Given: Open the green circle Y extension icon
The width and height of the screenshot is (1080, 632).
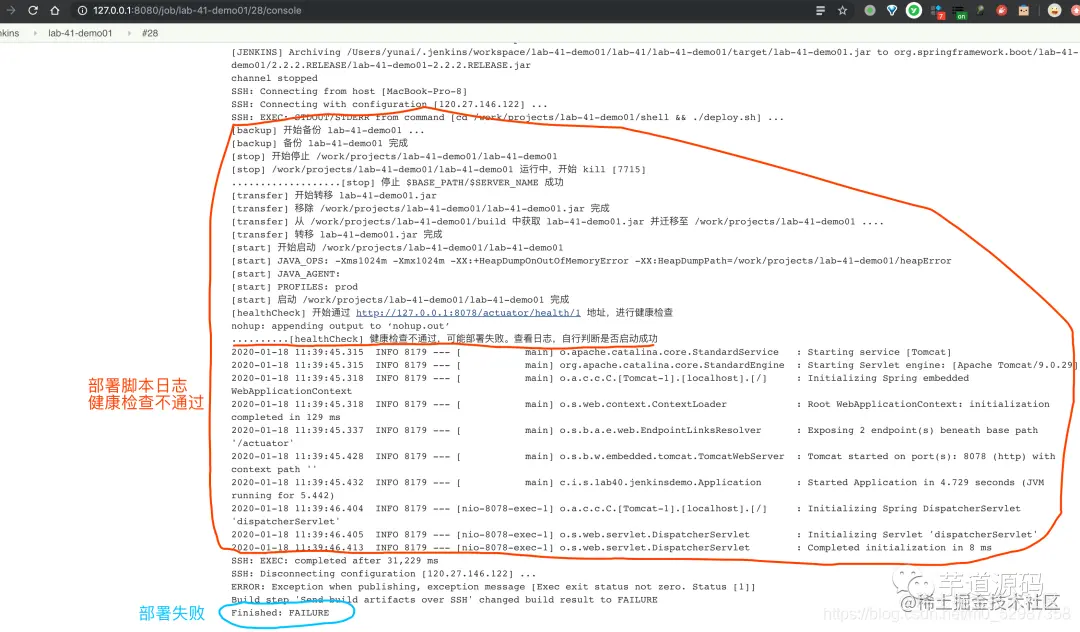Looking at the screenshot, I should pyautogui.click(x=913, y=10).
